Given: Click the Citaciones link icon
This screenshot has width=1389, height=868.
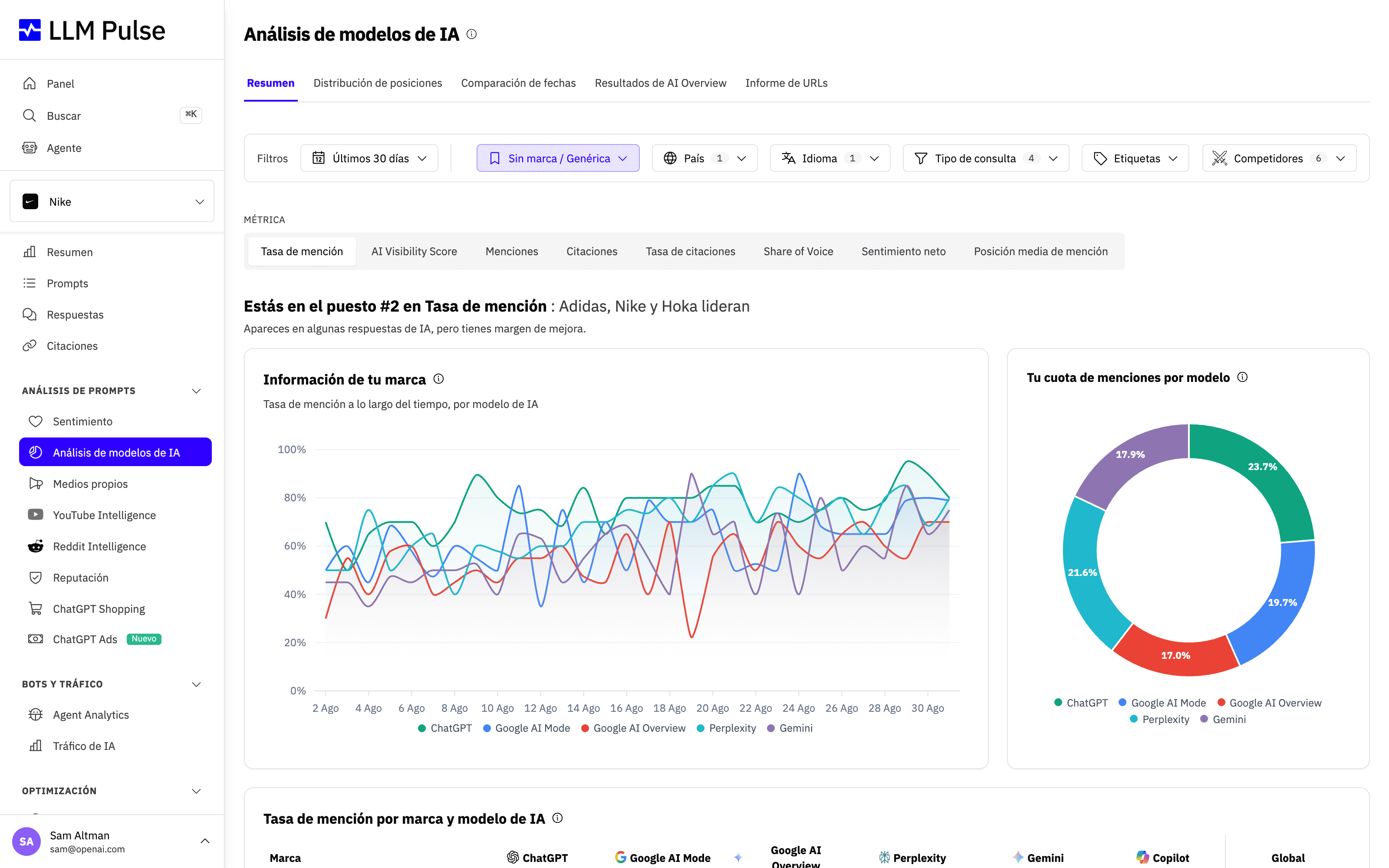Looking at the screenshot, I should pyautogui.click(x=29, y=345).
